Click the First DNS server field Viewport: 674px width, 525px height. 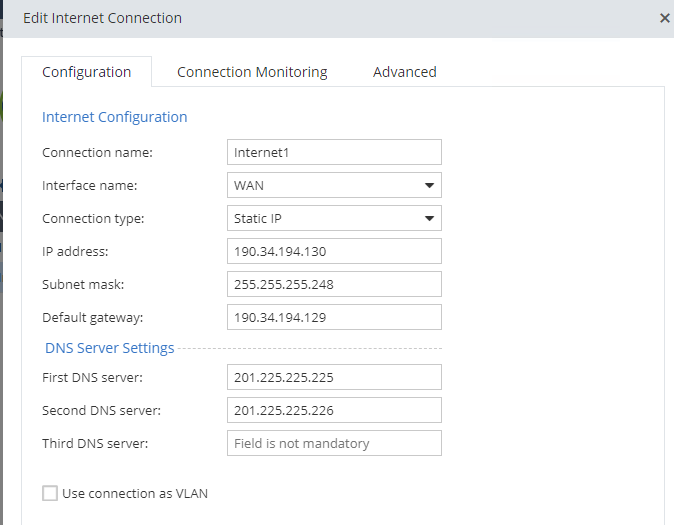point(334,377)
